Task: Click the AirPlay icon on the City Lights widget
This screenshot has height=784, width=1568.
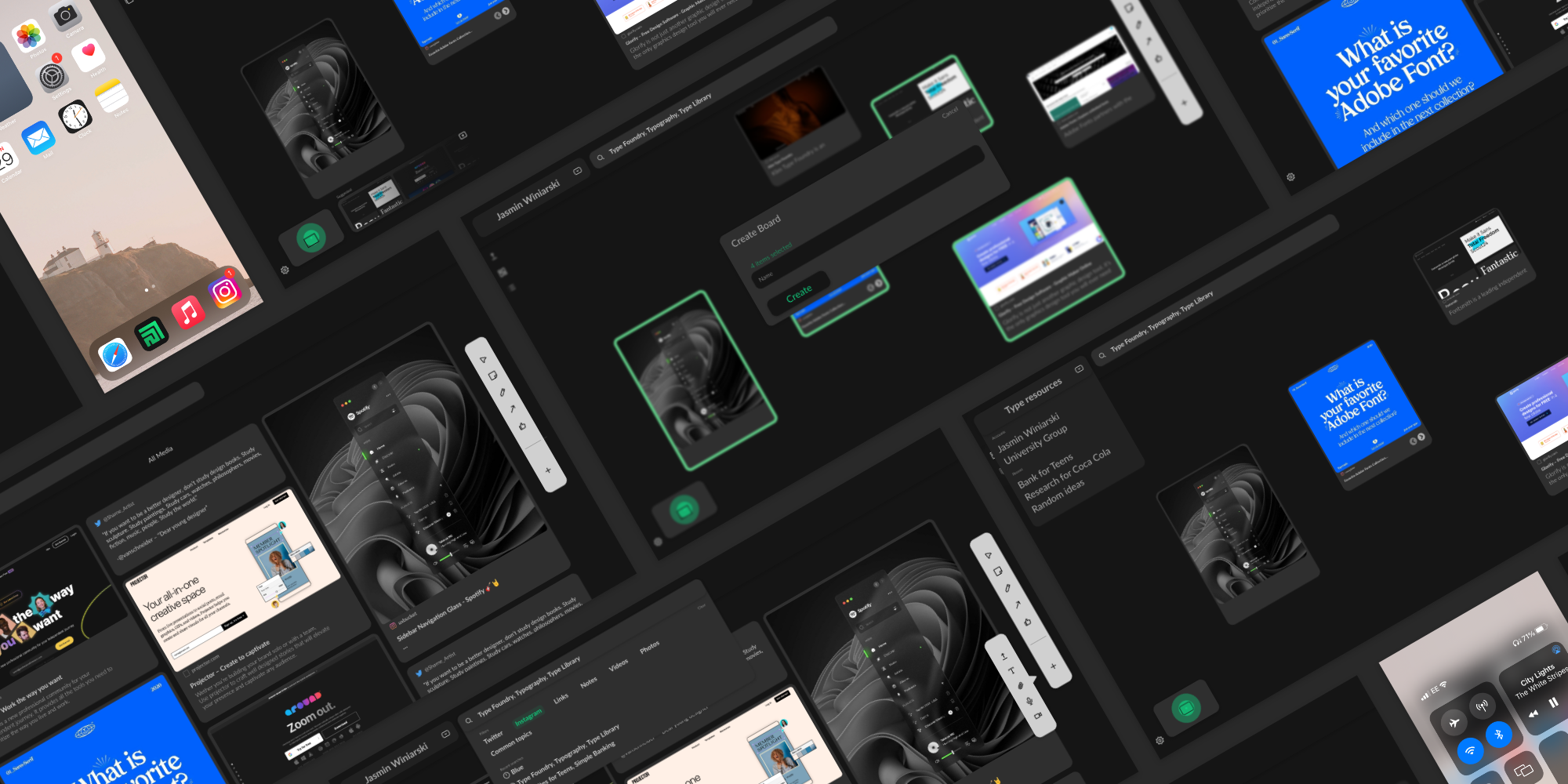Action: click(x=1556, y=650)
